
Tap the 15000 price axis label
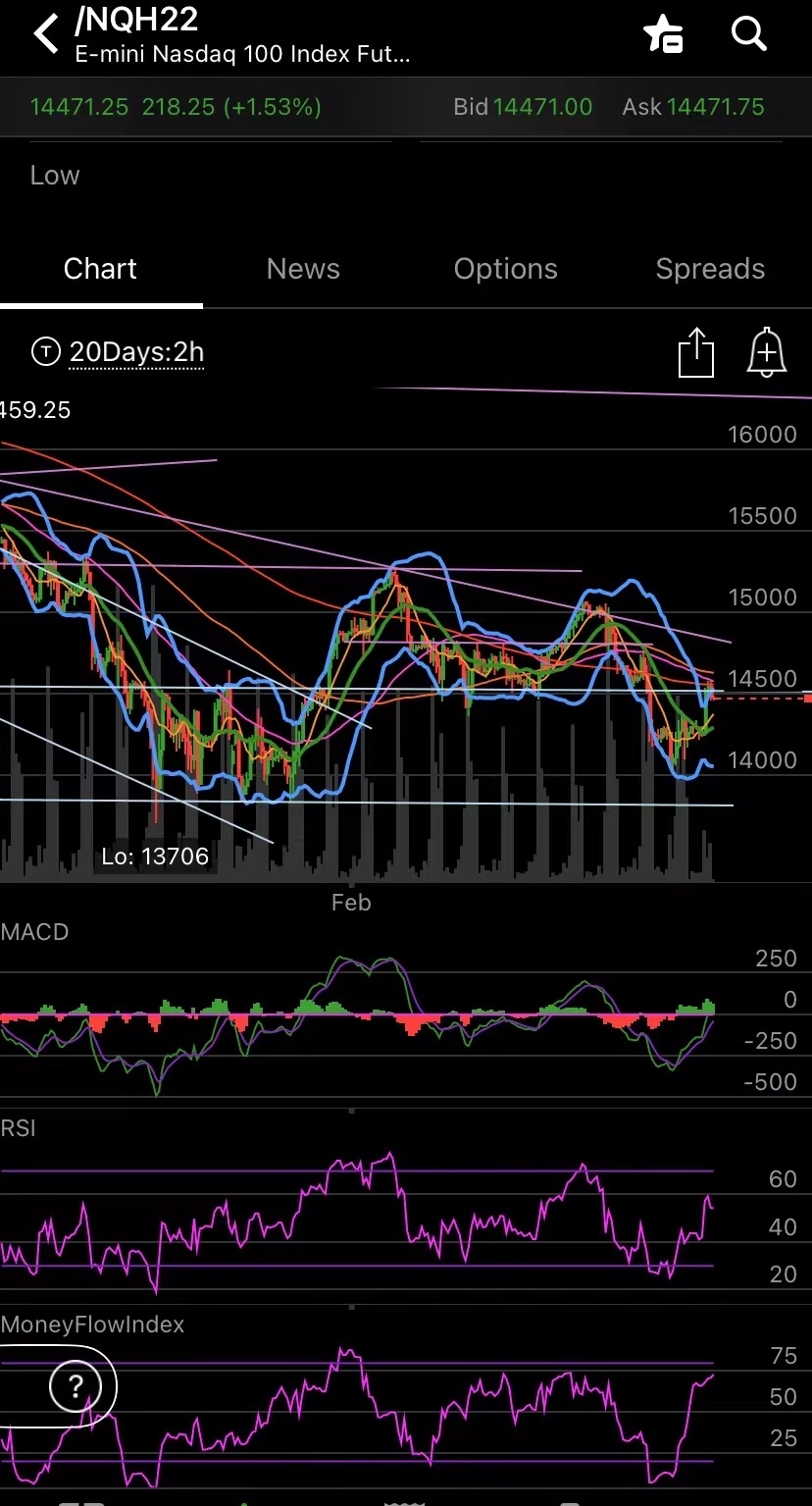[x=762, y=597]
